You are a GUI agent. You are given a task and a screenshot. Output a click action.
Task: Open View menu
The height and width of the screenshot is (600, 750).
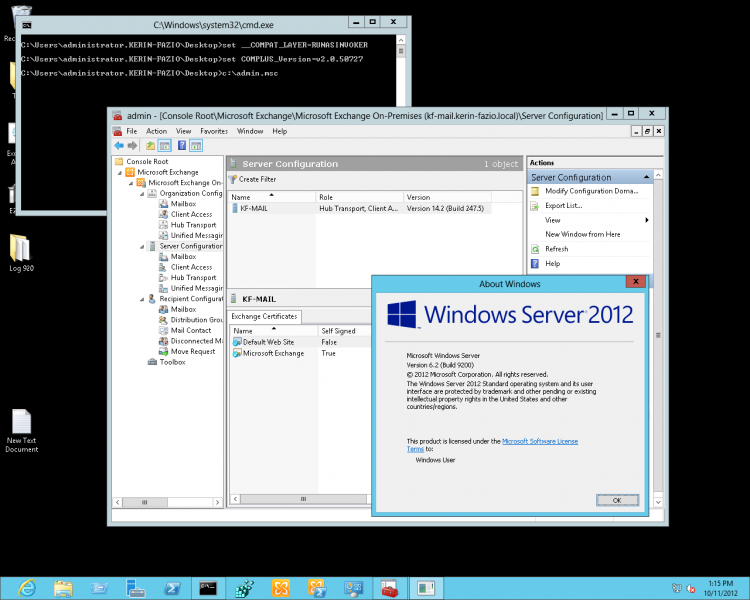click(183, 131)
